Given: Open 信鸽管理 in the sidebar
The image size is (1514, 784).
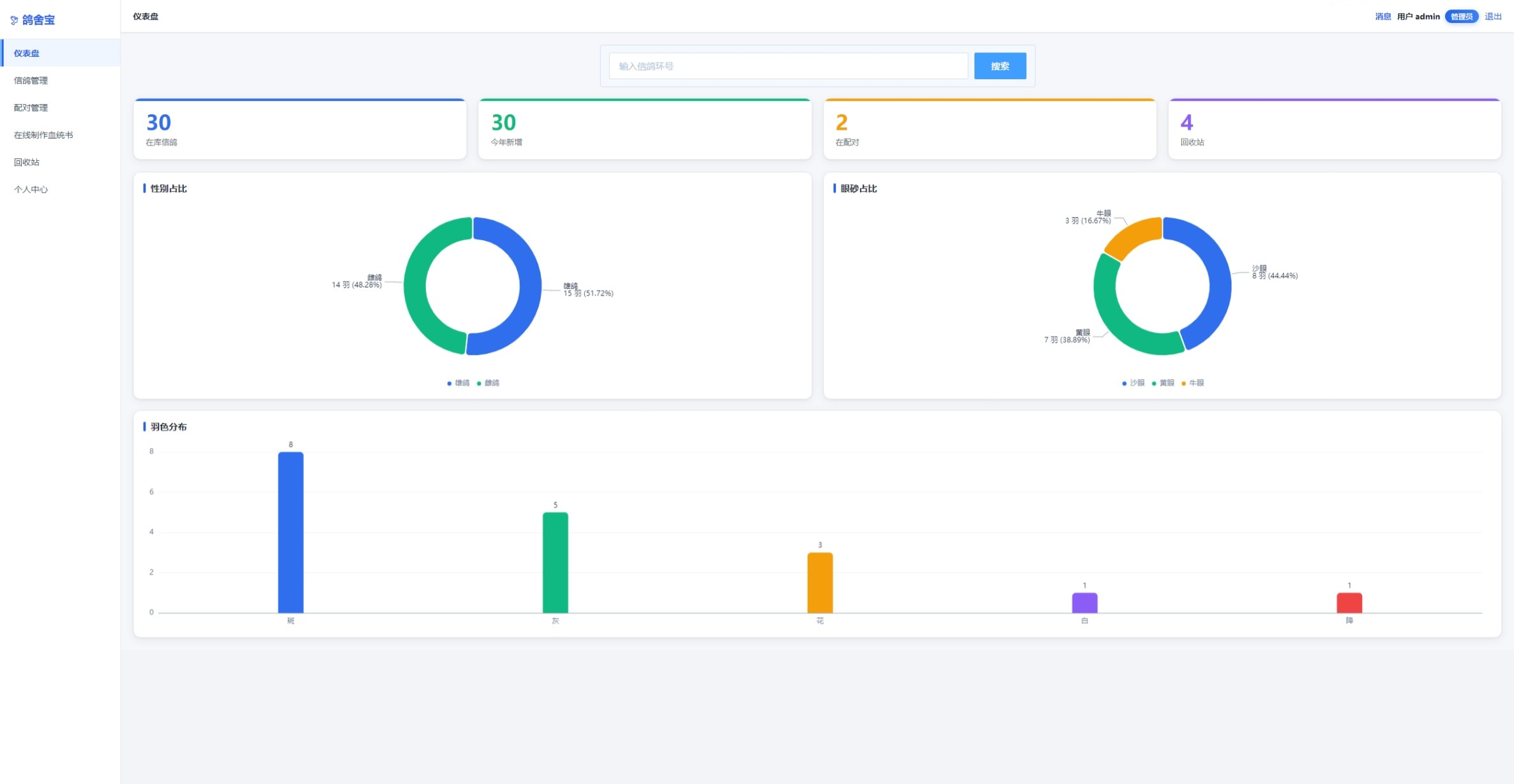Looking at the screenshot, I should click(60, 80).
